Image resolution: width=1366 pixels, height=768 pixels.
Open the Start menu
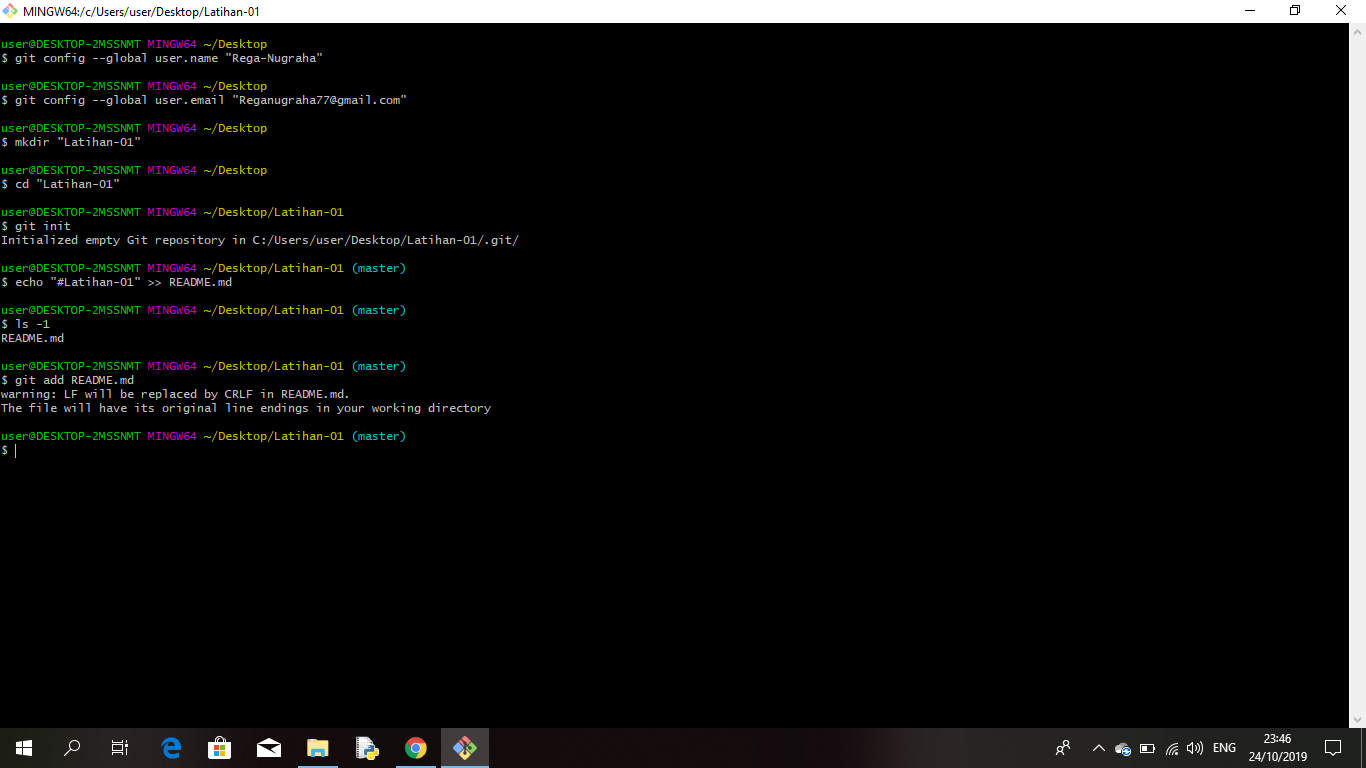[23, 747]
